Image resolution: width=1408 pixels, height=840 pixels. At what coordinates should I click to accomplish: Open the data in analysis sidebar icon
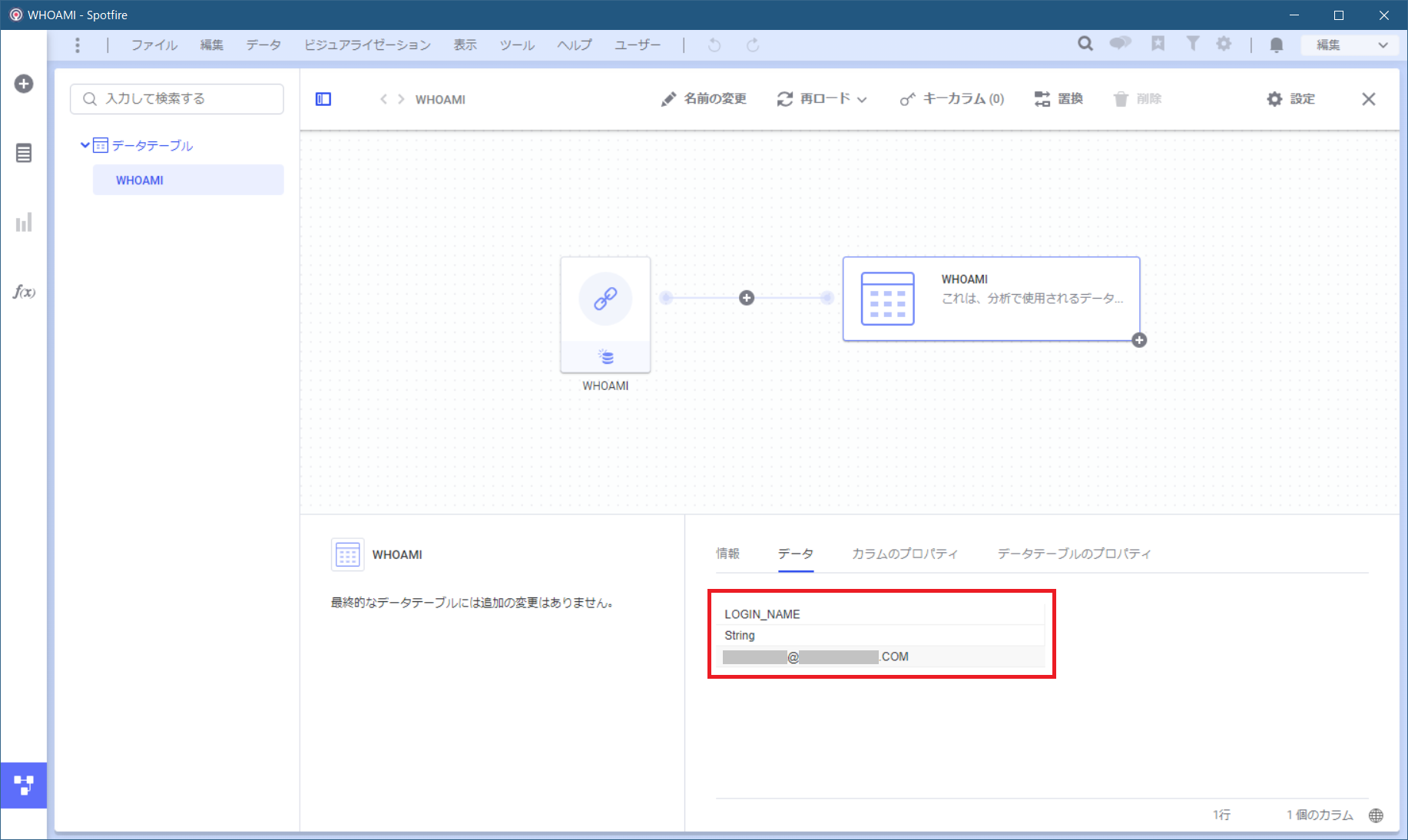pos(24,153)
